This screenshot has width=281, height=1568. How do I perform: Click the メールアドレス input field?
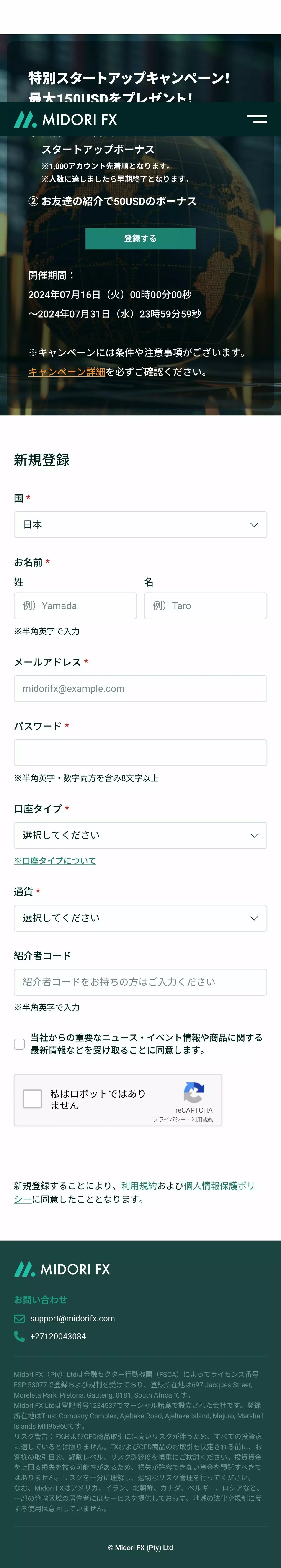coord(140,688)
